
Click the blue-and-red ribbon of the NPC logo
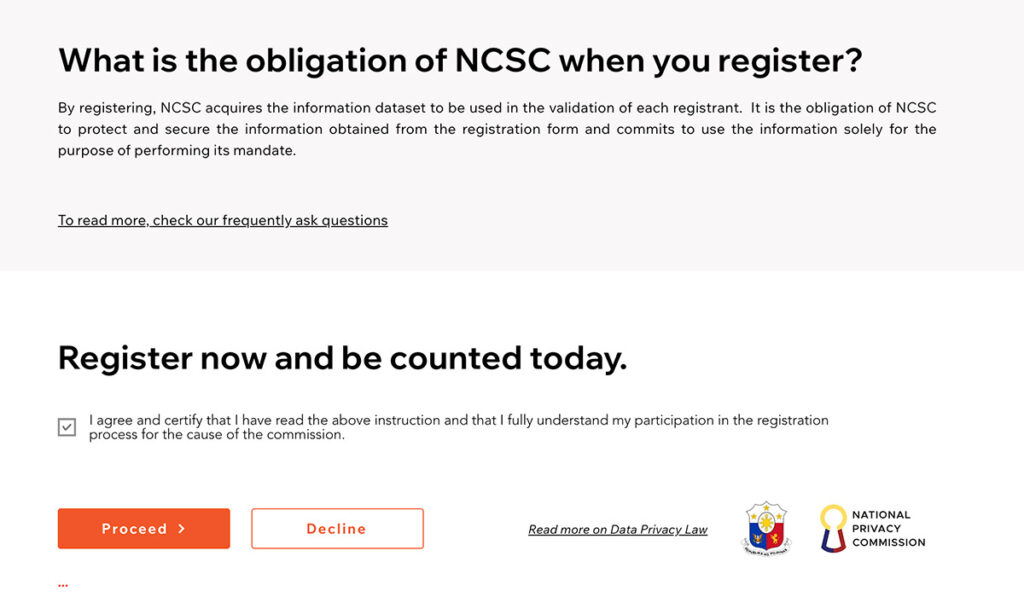click(833, 543)
